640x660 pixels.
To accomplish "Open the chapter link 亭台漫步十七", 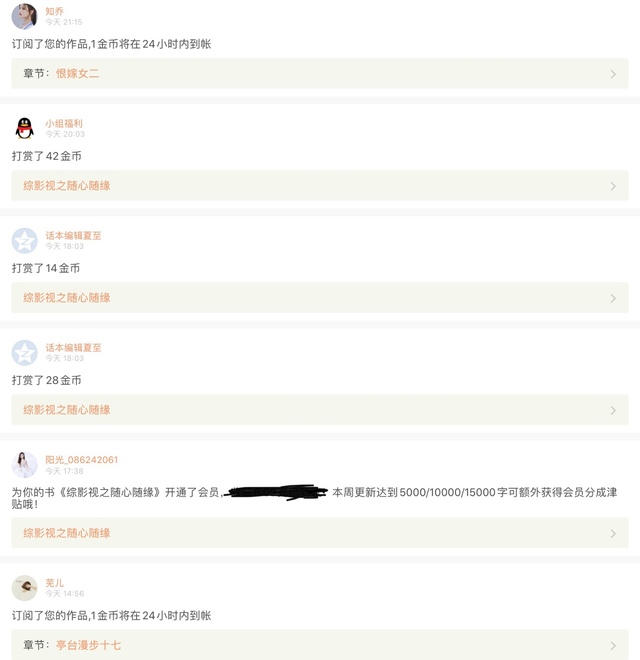I will point(88,646).
